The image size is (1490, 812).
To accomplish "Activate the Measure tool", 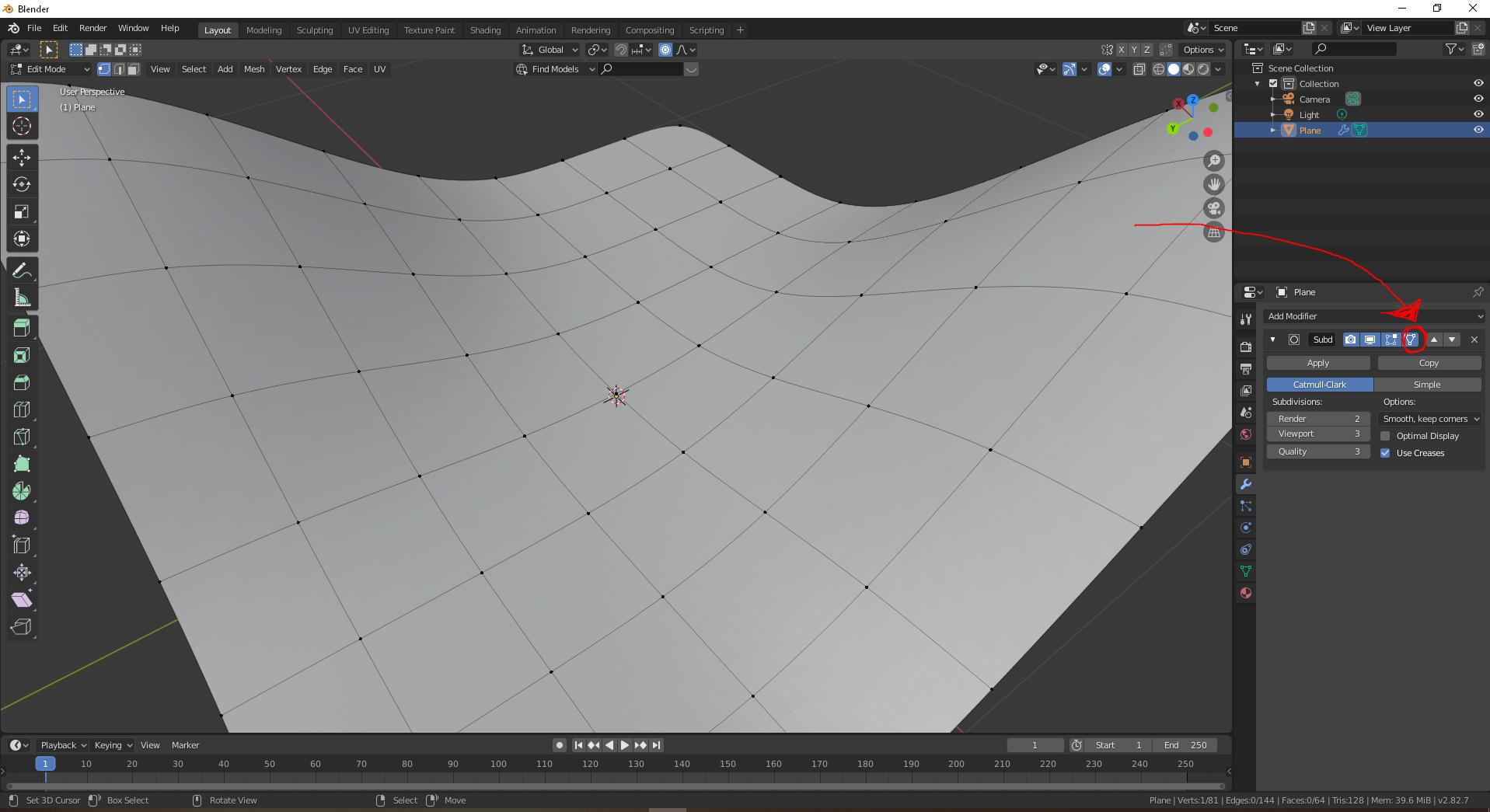I will pos(21,297).
